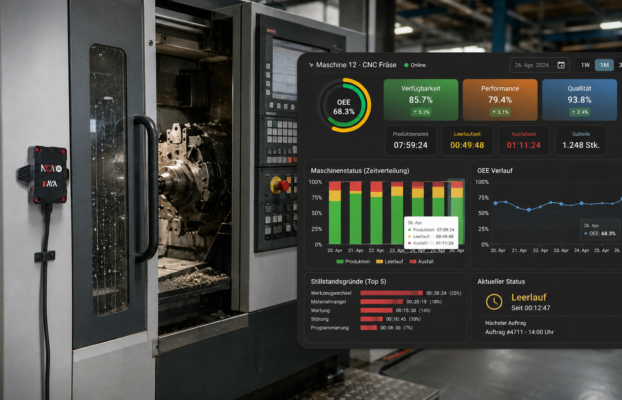Open Auftrag #4711 - 14:00 Uhr
Viewport: 622px width, 400px height.
[519, 332]
